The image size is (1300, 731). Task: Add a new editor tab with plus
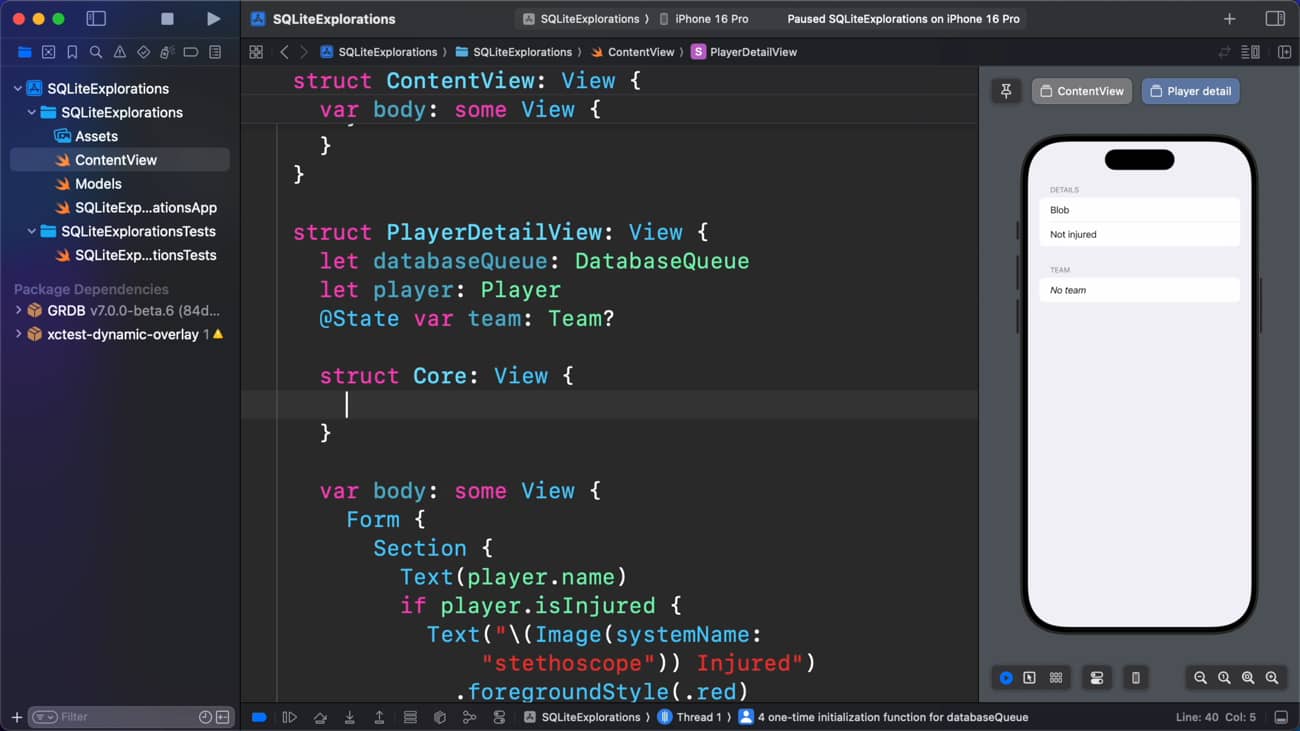(1230, 19)
